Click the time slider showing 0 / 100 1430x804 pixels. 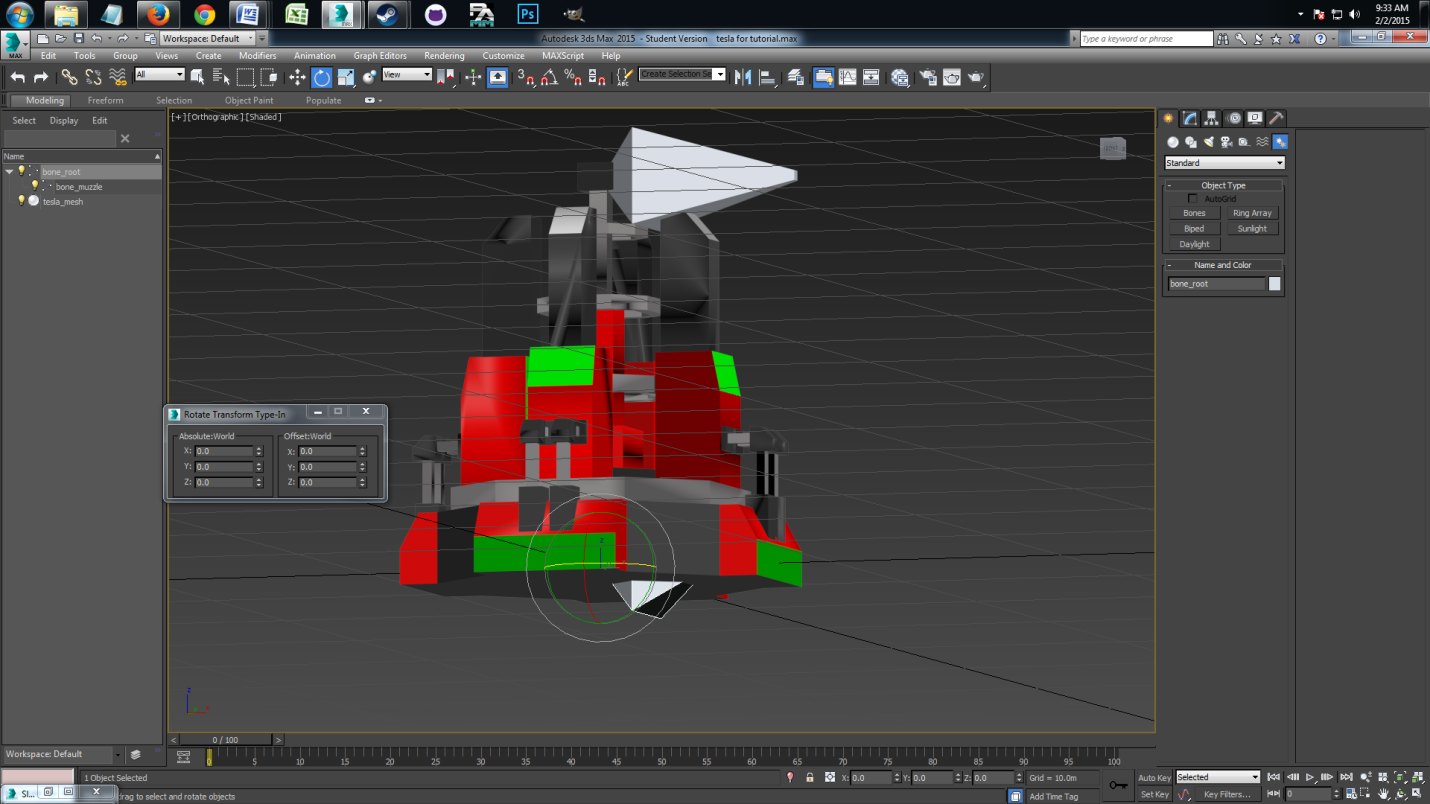tap(227, 740)
